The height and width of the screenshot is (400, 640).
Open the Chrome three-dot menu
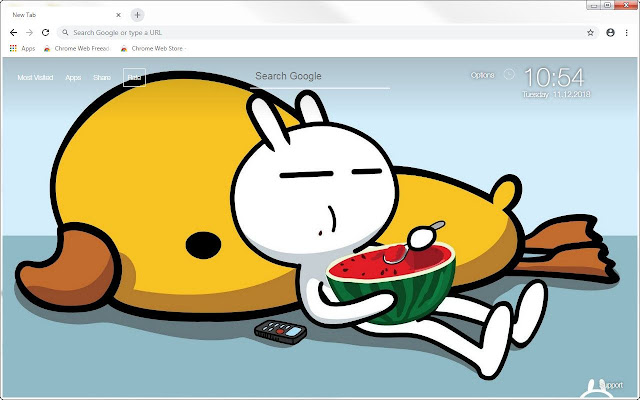[627, 33]
